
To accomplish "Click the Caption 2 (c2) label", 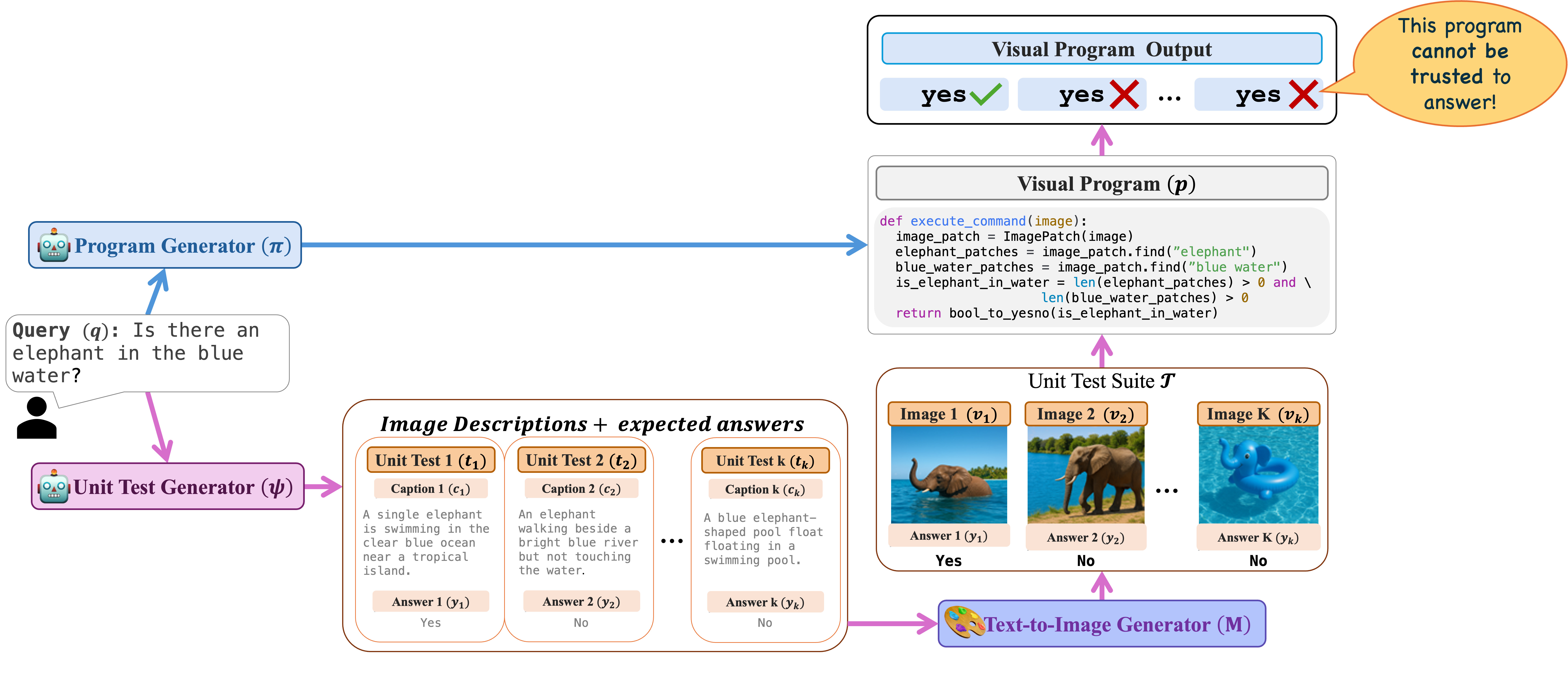I will point(581,489).
